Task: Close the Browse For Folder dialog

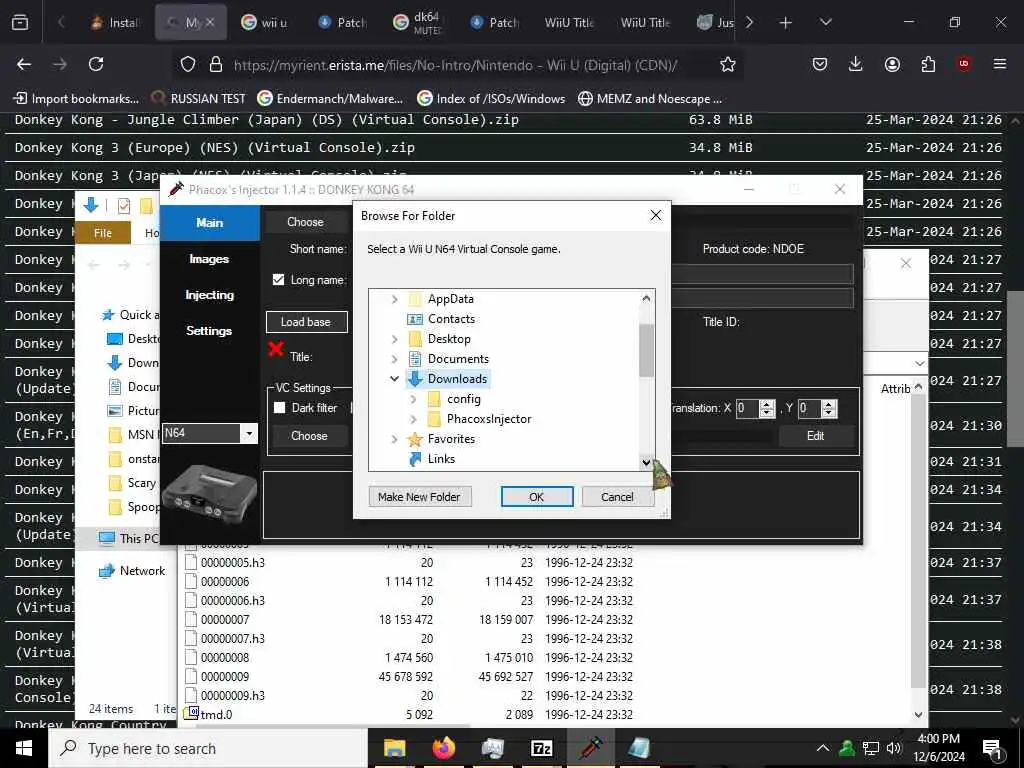Action: (656, 216)
